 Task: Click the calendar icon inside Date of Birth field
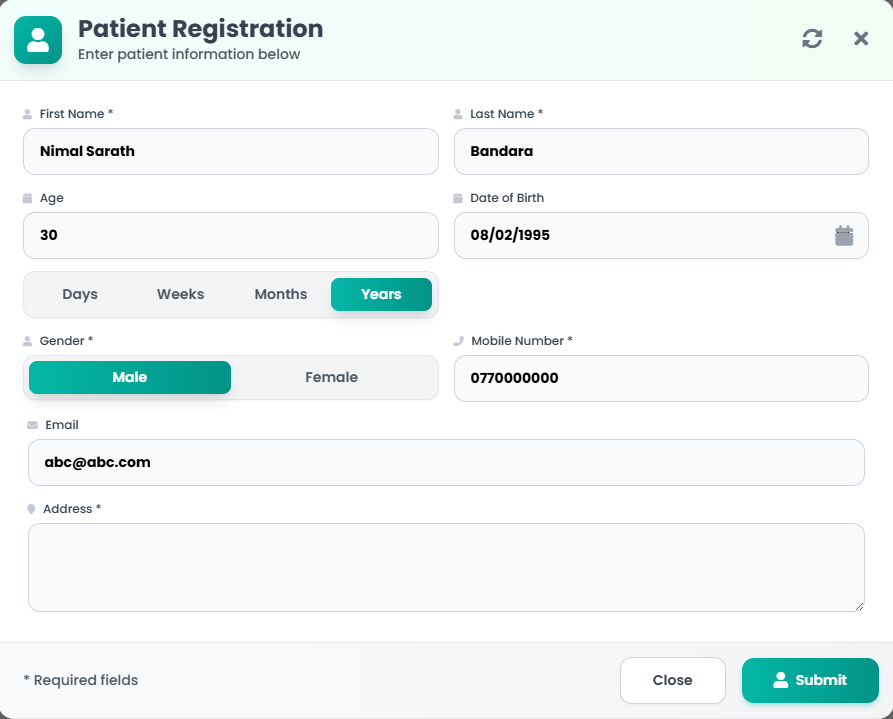click(844, 235)
